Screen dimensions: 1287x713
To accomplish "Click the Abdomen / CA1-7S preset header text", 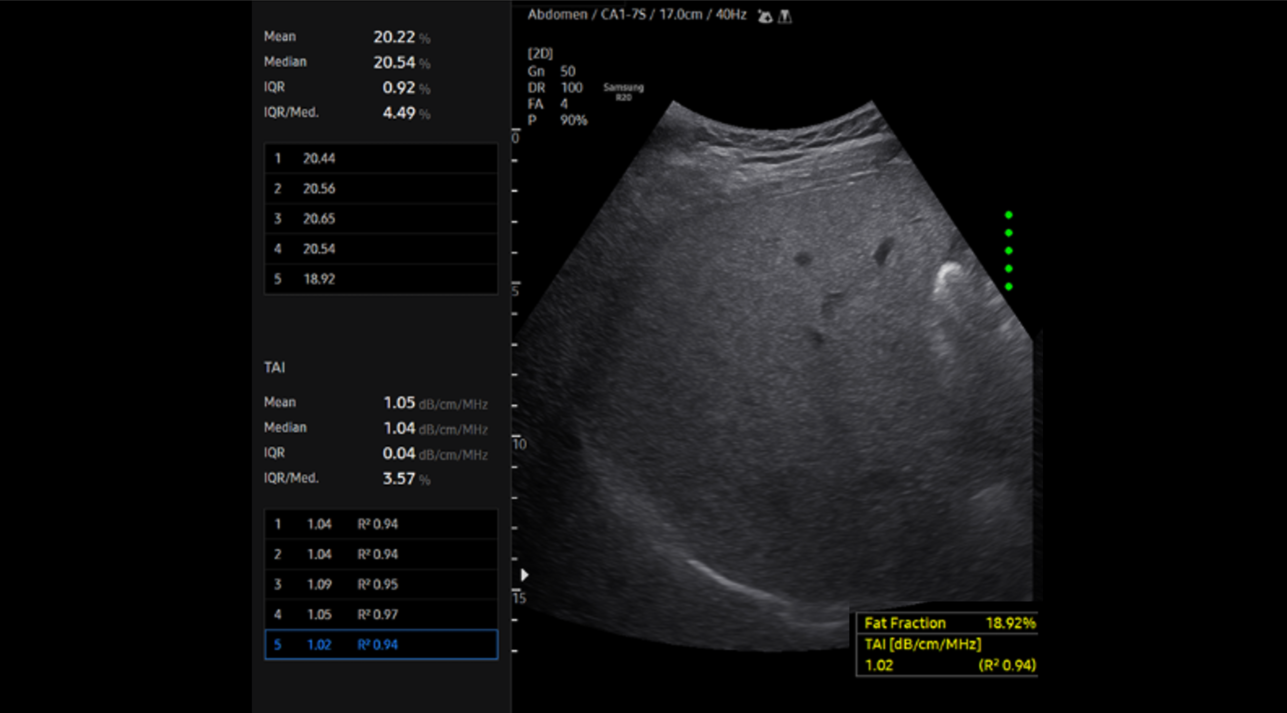I will tap(637, 16).
